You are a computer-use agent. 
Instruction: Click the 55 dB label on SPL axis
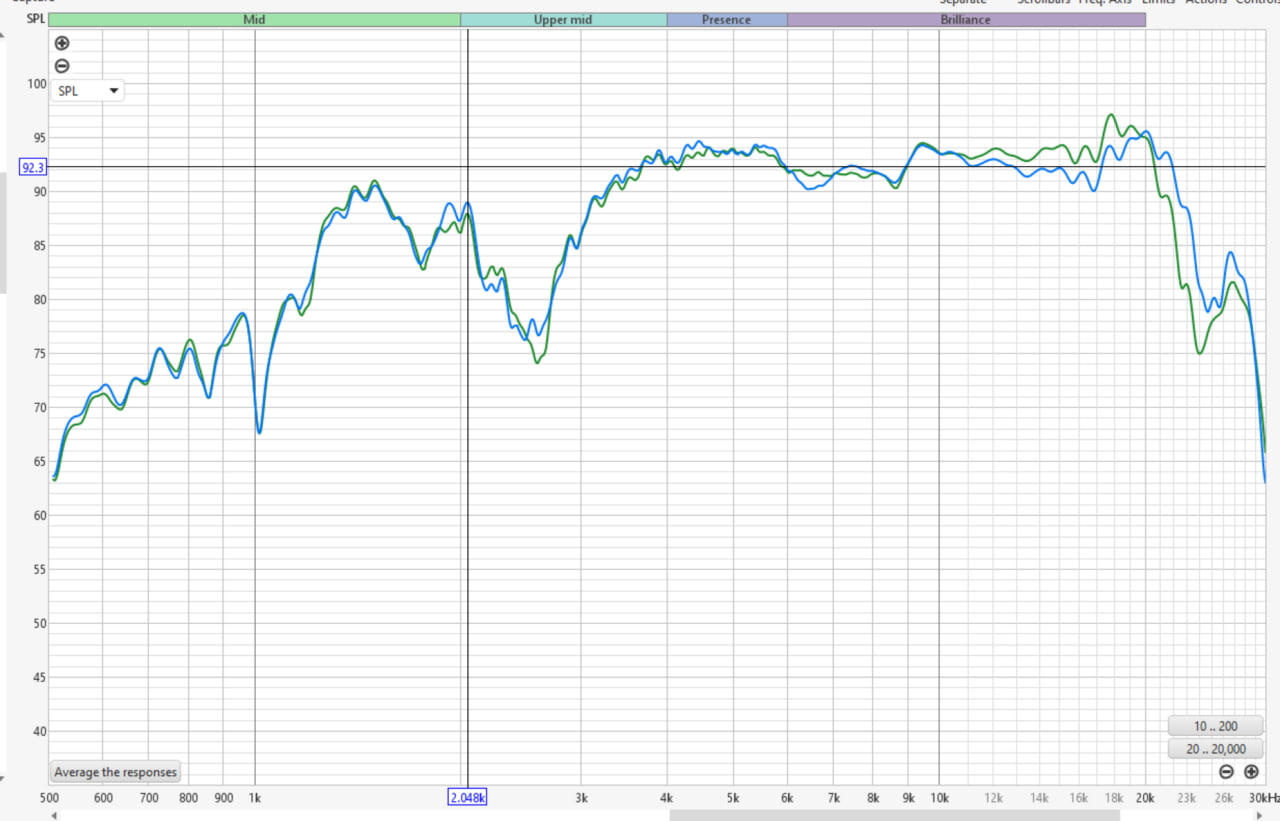coord(39,570)
